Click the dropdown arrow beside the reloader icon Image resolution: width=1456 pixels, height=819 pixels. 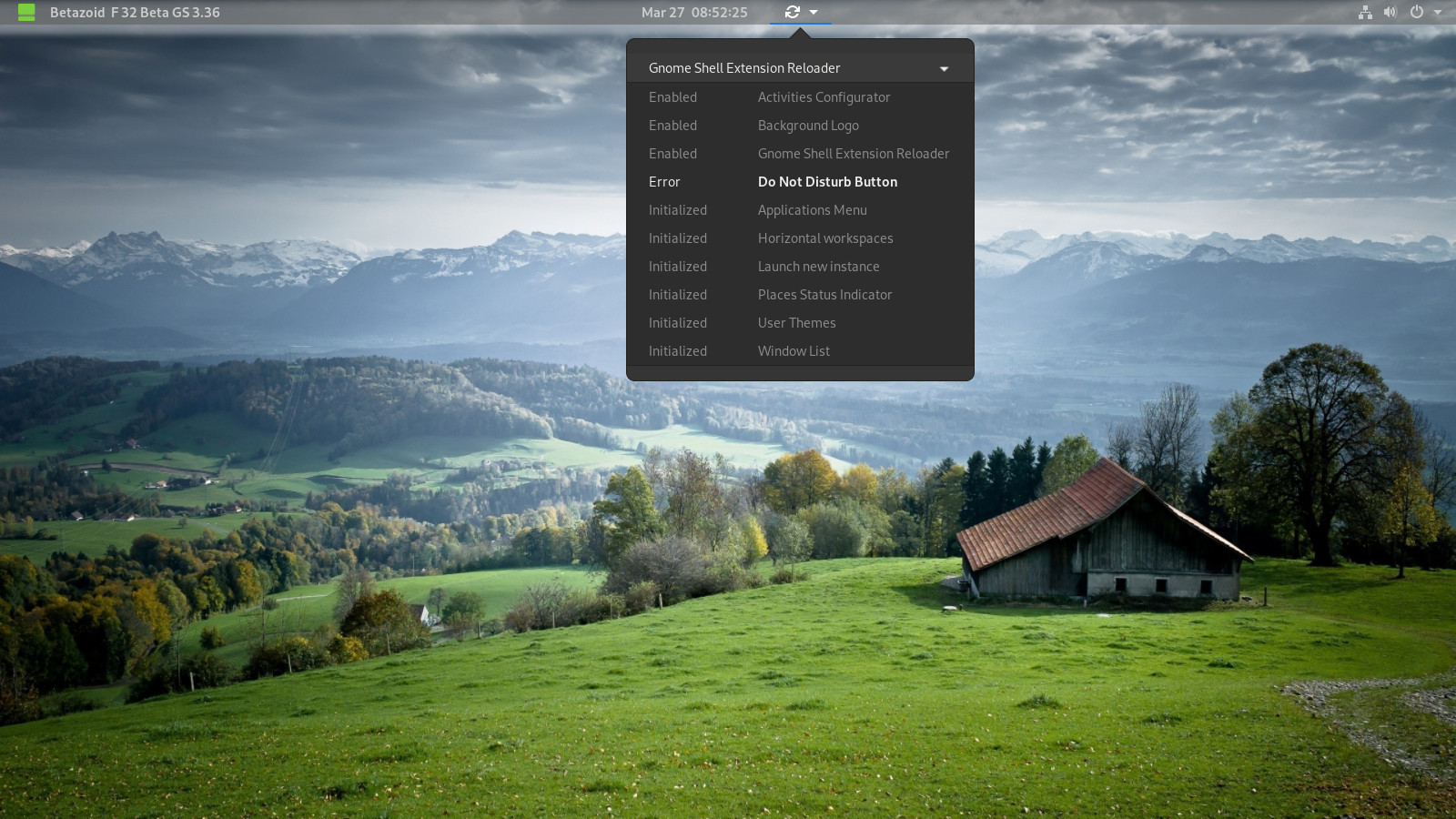[814, 12]
